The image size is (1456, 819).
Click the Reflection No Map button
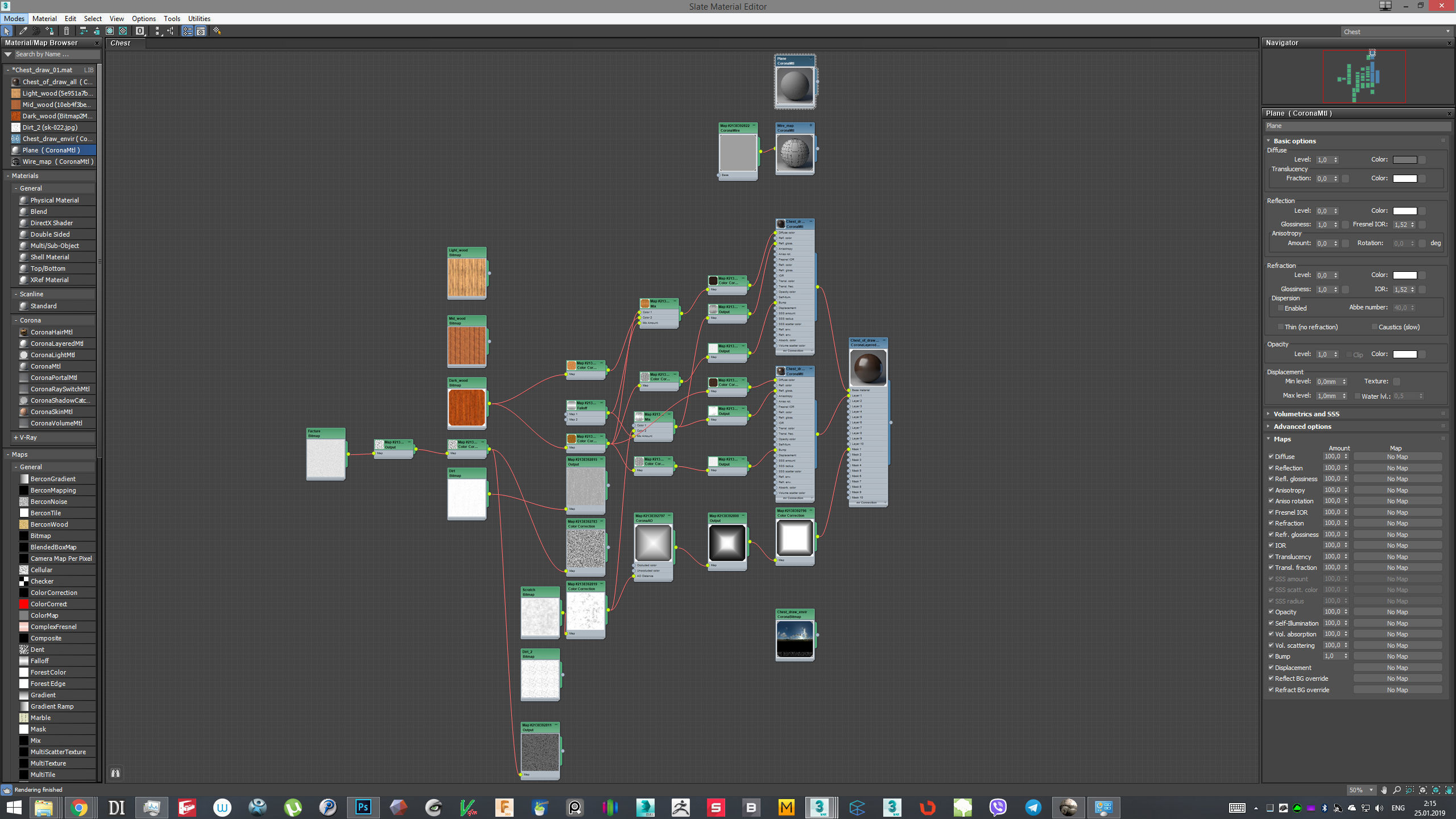[x=1397, y=468]
